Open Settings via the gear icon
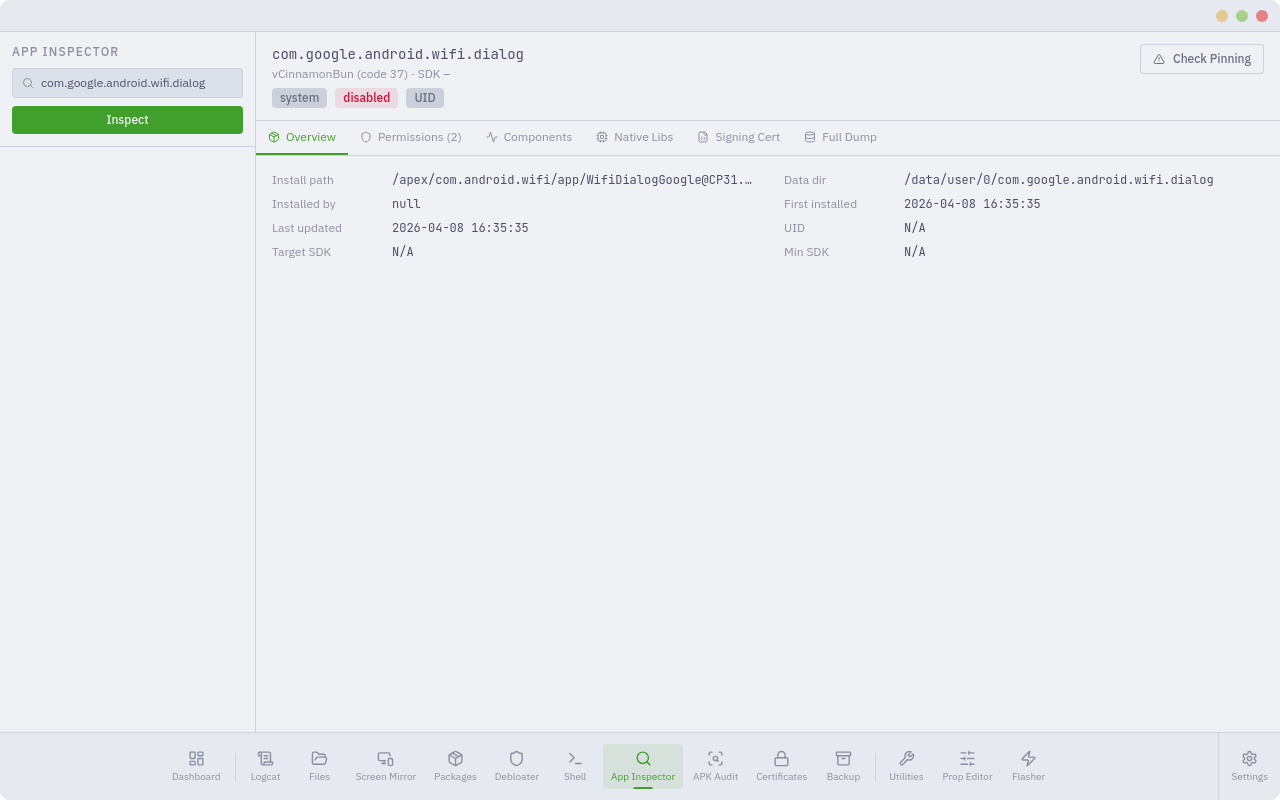The height and width of the screenshot is (800, 1280). (1249, 766)
